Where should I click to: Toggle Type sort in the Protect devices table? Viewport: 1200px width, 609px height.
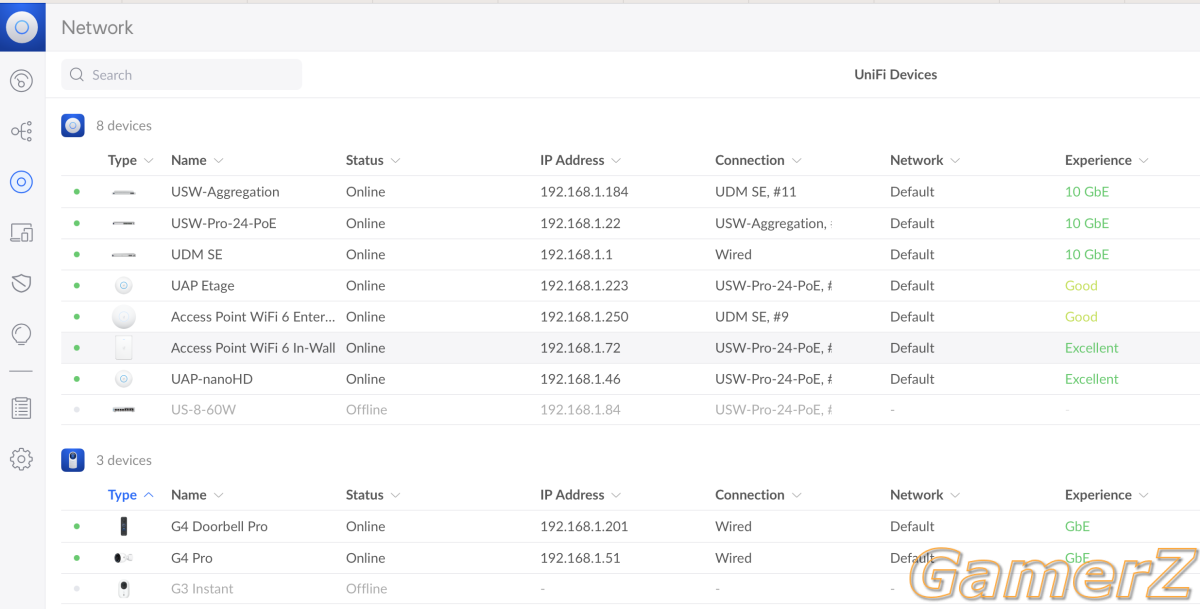[131, 495]
